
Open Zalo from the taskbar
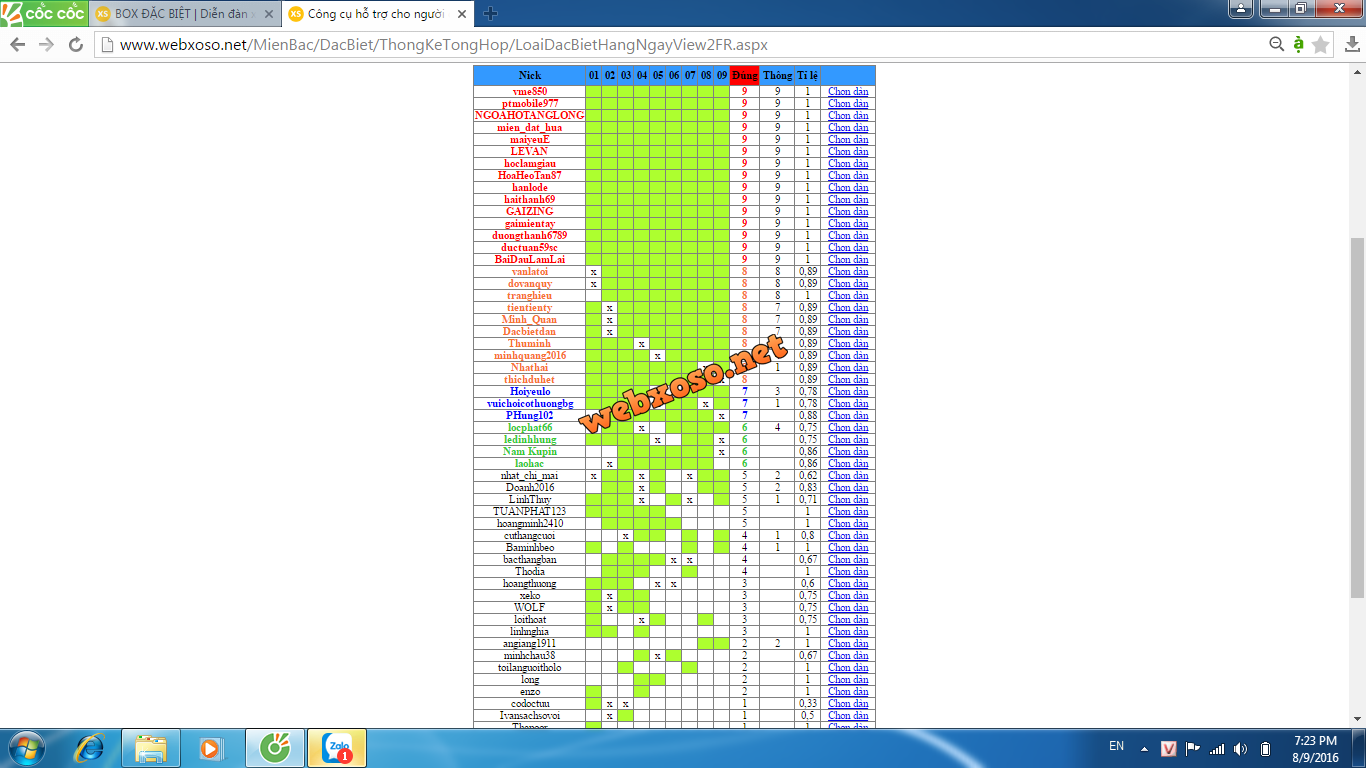click(x=337, y=748)
